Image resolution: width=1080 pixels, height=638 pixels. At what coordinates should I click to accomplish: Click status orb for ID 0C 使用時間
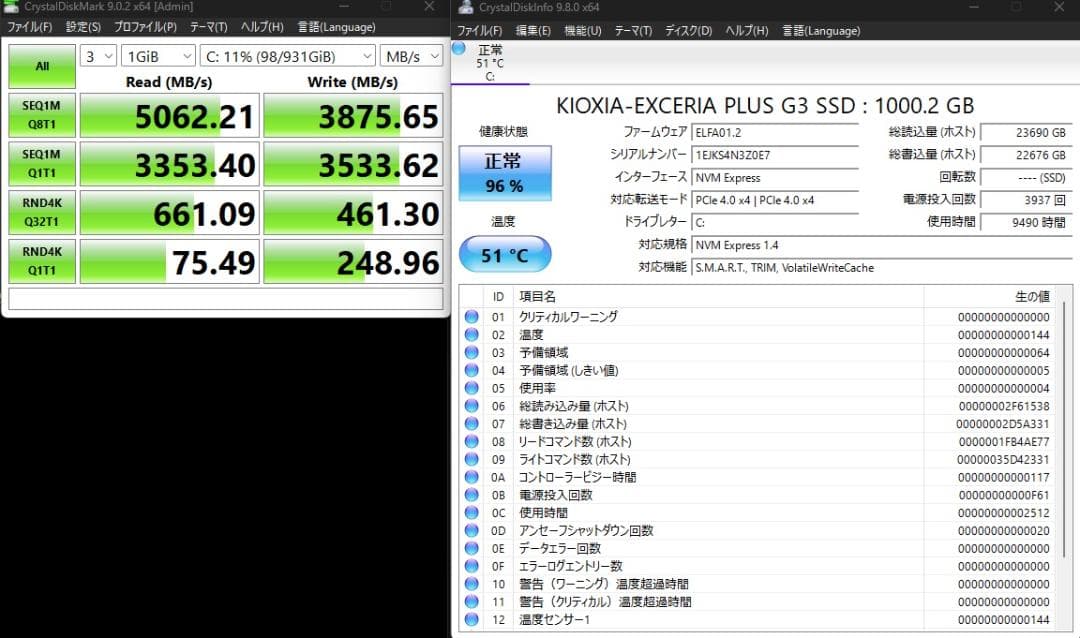[471, 513]
